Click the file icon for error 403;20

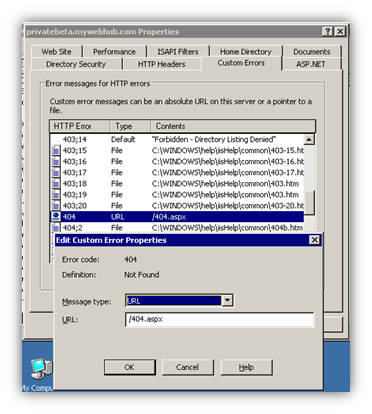[56, 205]
